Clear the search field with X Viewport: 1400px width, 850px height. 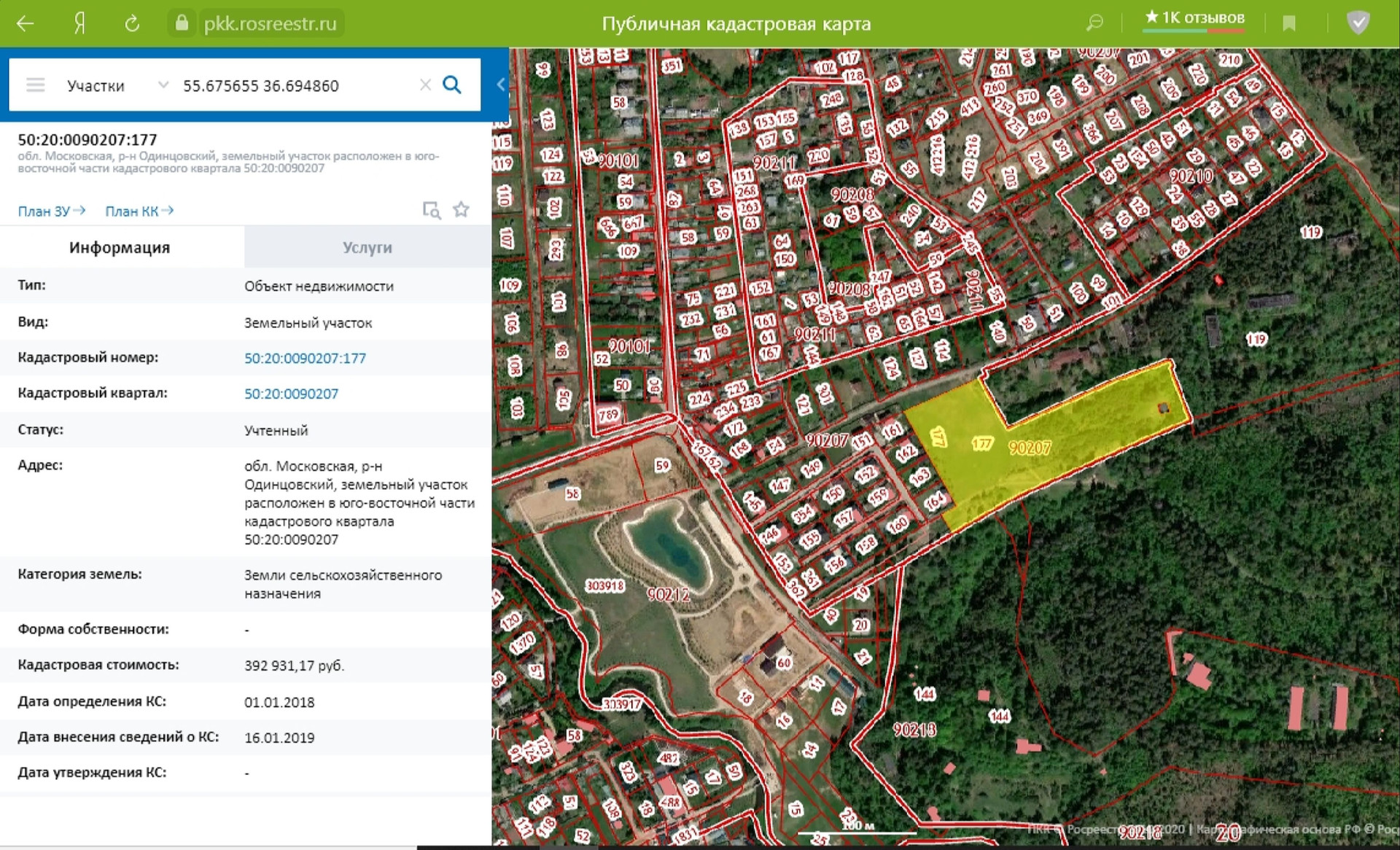tap(425, 85)
